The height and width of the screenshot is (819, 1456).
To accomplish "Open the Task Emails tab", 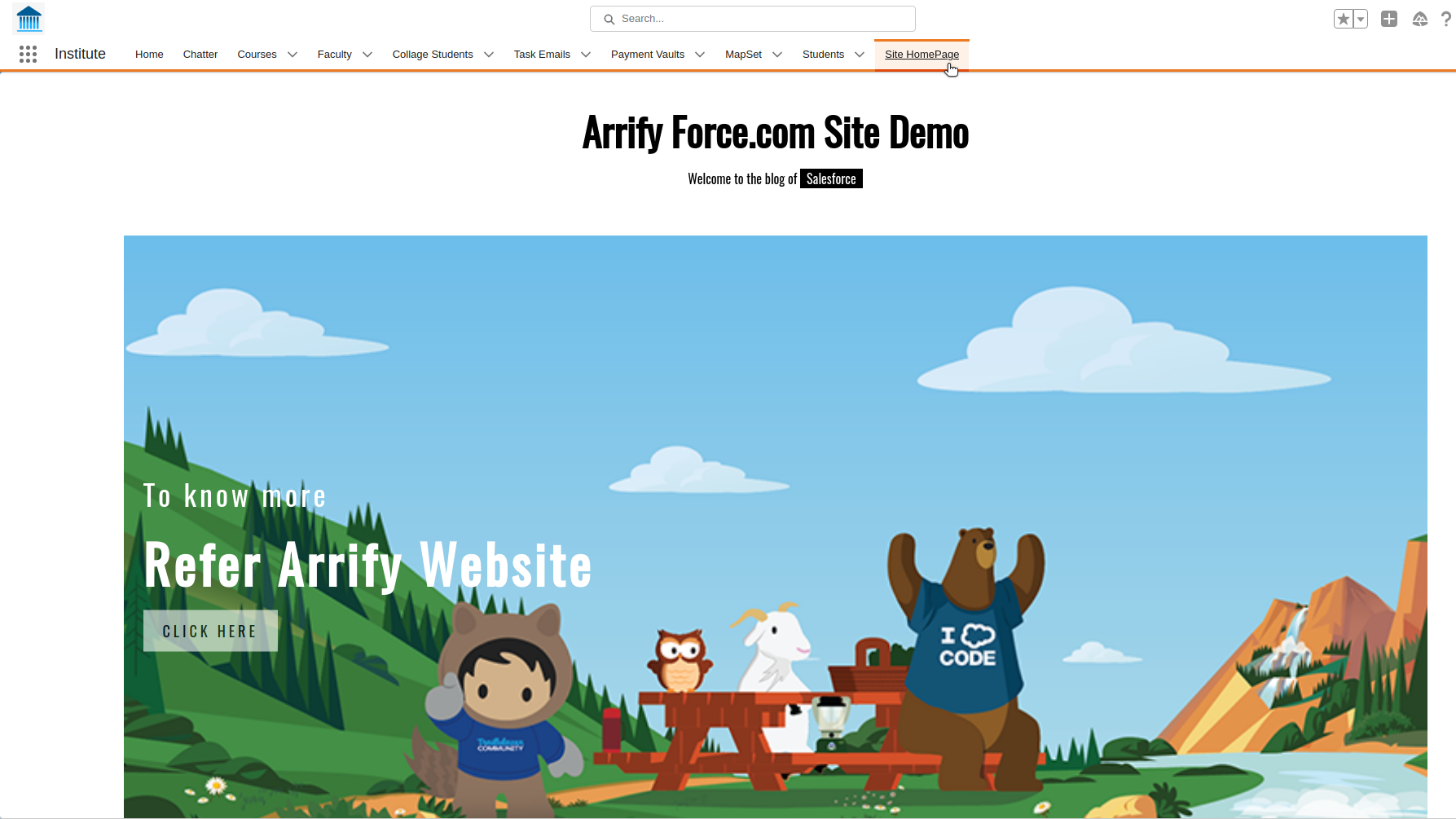I will tap(542, 54).
